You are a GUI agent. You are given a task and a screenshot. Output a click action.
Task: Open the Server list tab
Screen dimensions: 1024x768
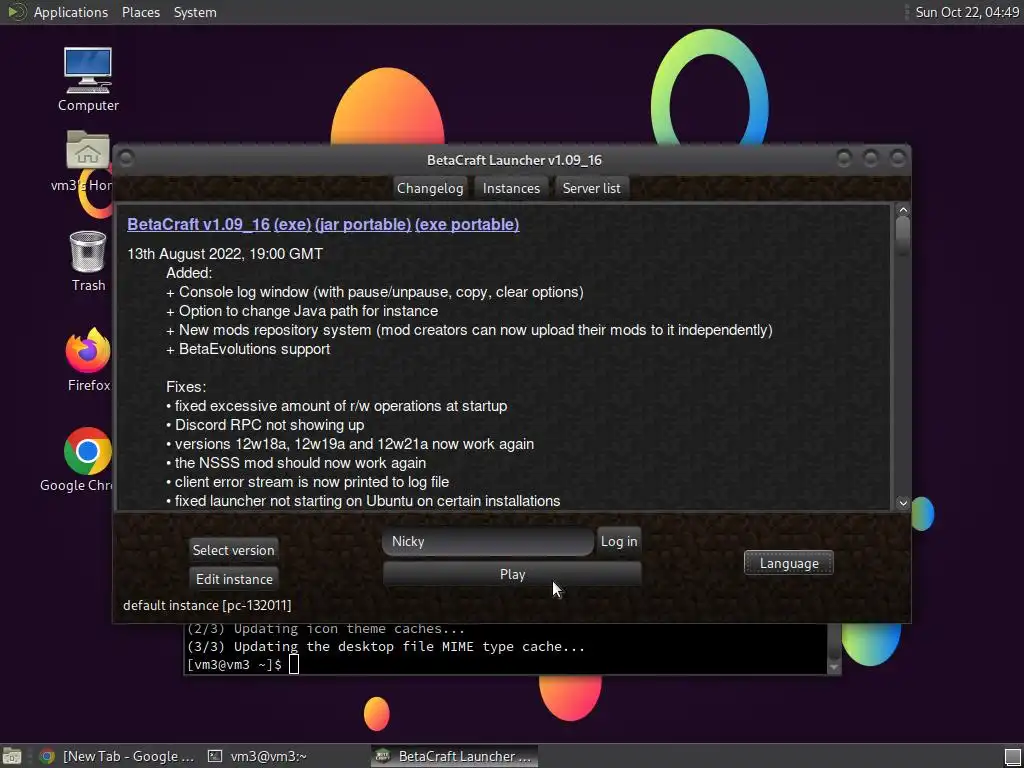(x=592, y=188)
